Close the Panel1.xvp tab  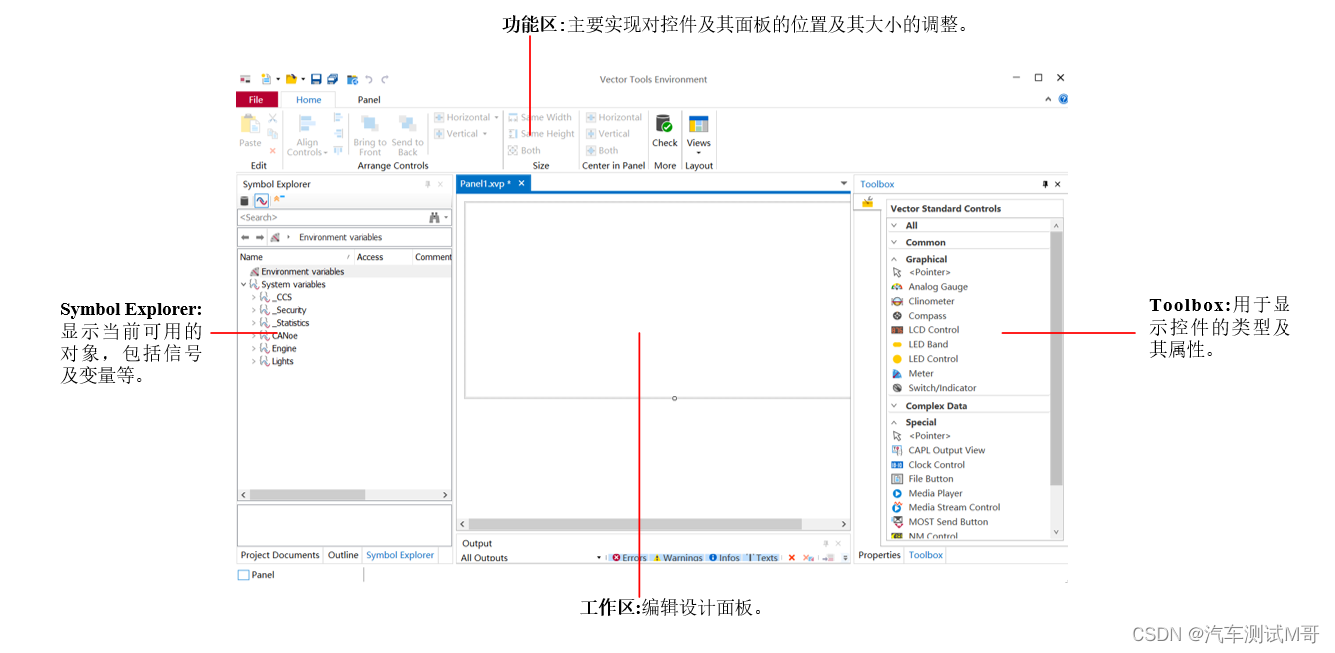tap(521, 183)
